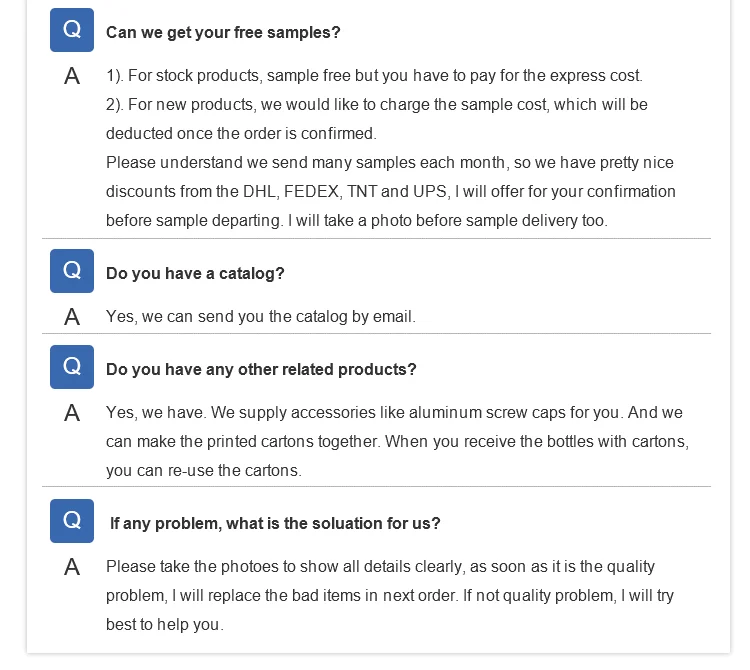Image resolution: width=750 pixels, height=670 pixels.
Task: Click the Q icon beside related products question
Action: pos(72,367)
